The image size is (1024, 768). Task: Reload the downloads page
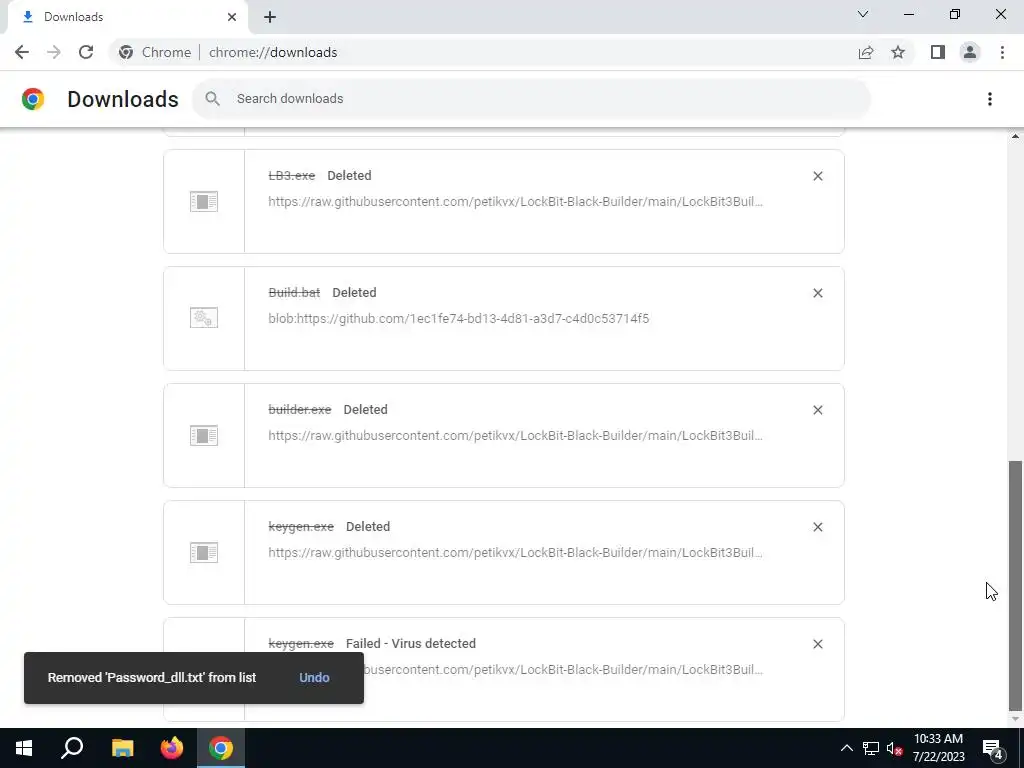pyautogui.click(x=86, y=52)
